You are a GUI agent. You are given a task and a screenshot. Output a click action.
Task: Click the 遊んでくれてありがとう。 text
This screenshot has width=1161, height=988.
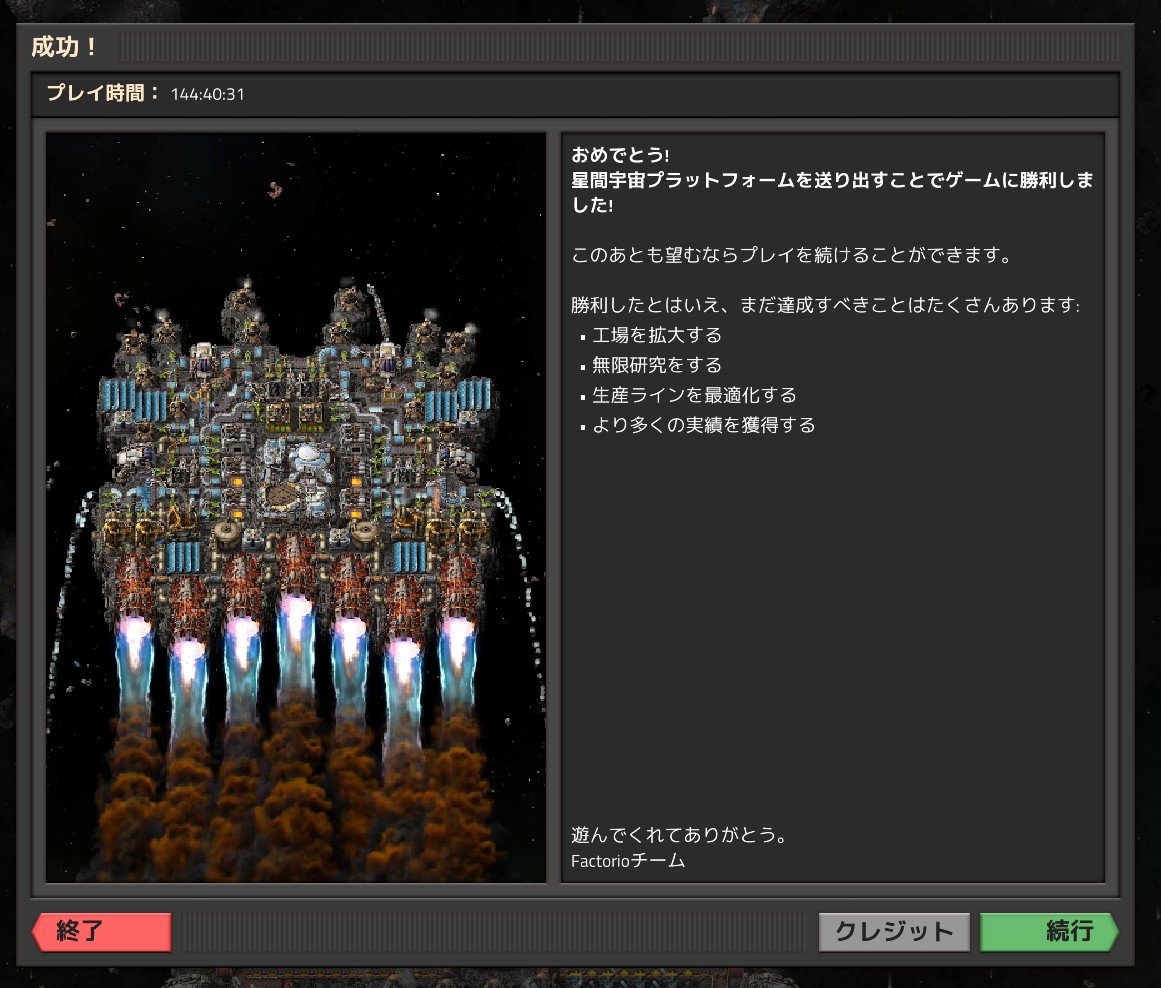point(679,835)
